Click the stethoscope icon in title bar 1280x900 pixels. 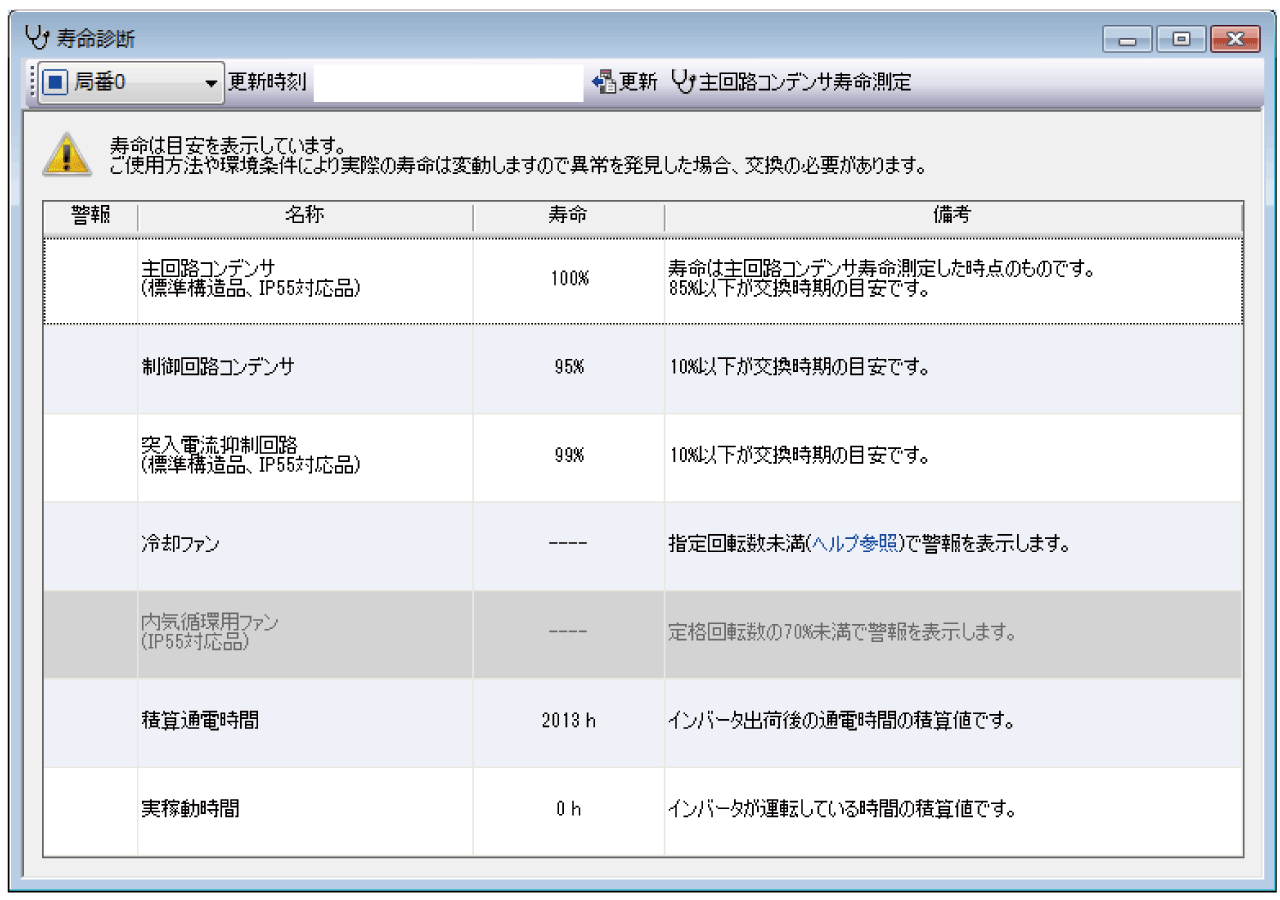[37, 39]
